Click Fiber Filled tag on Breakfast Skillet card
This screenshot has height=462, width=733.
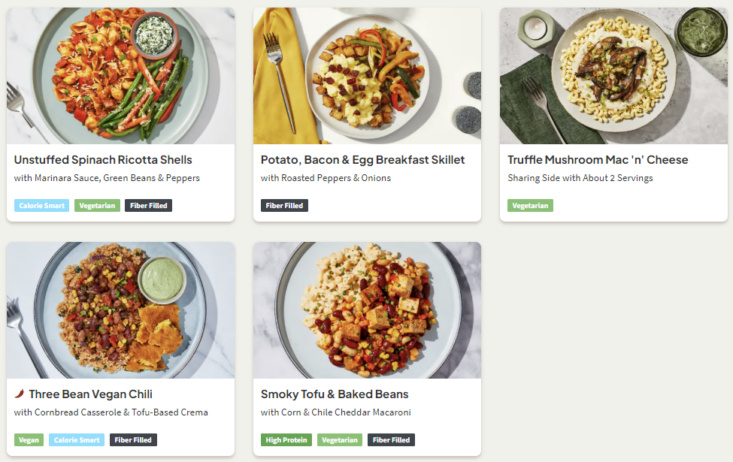click(285, 206)
